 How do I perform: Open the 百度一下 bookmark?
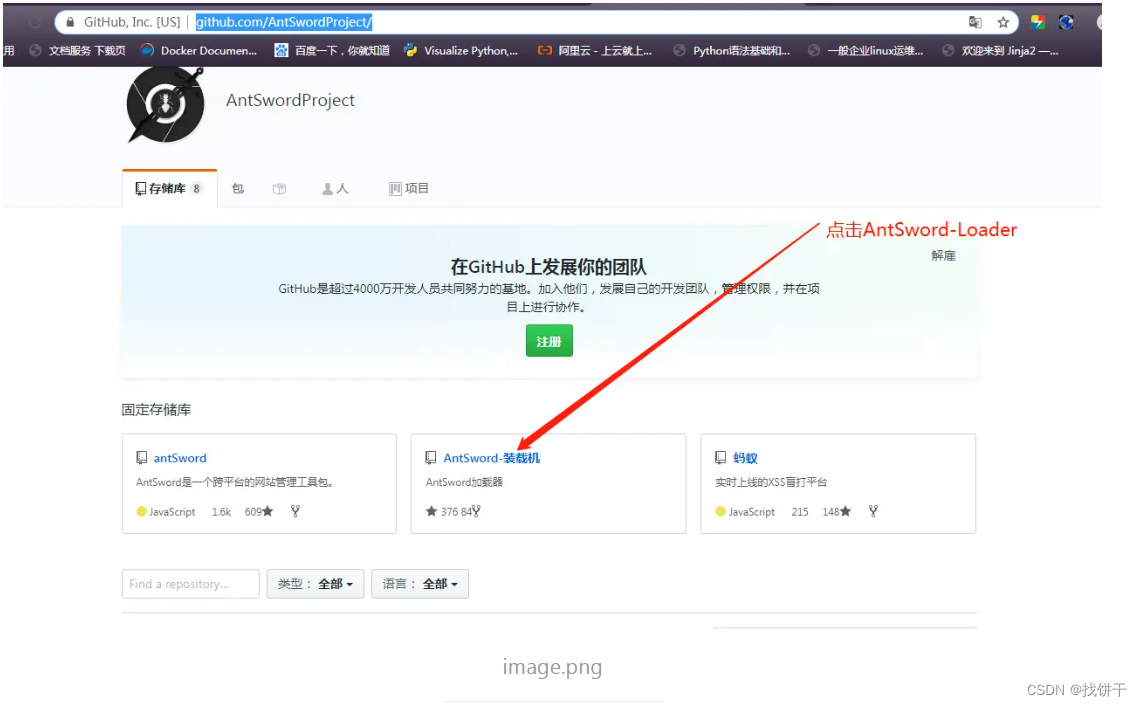[331, 51]
